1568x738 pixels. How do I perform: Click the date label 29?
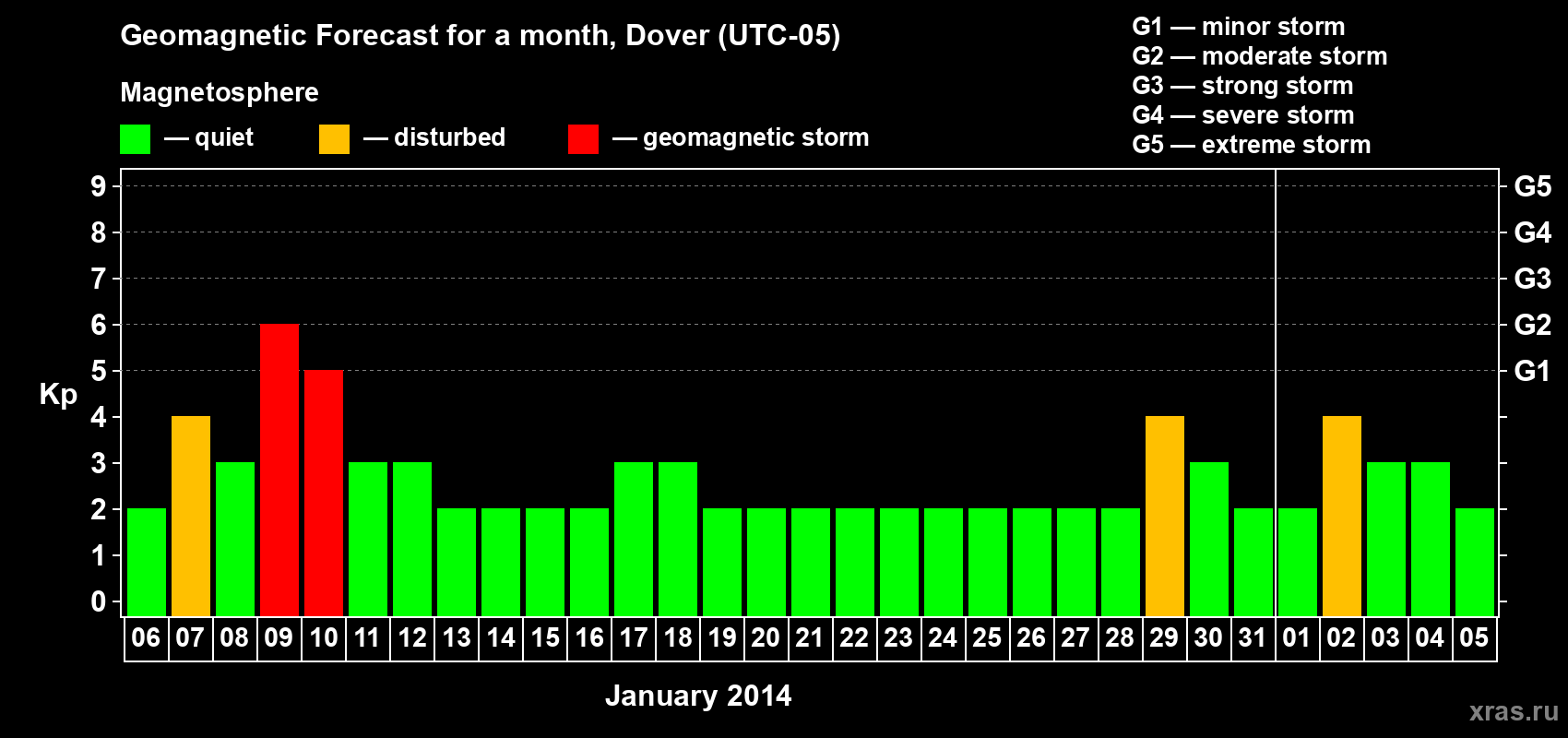point(1164,637)
